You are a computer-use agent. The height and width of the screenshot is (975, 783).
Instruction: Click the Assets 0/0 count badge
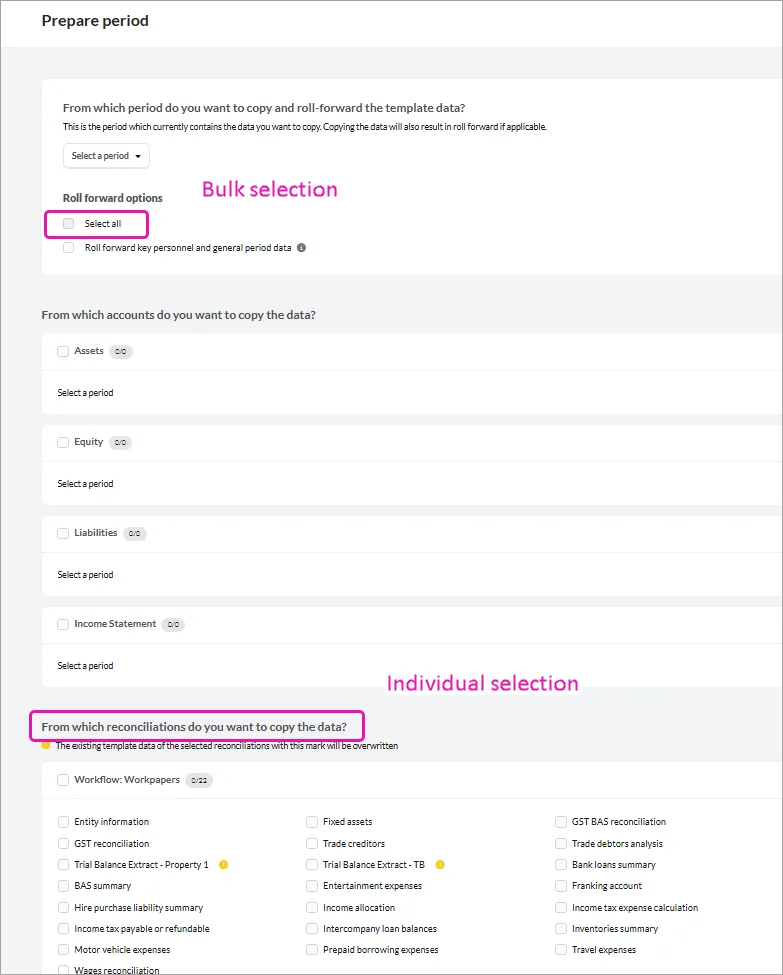pyautogui.click(x=121, y=351)
